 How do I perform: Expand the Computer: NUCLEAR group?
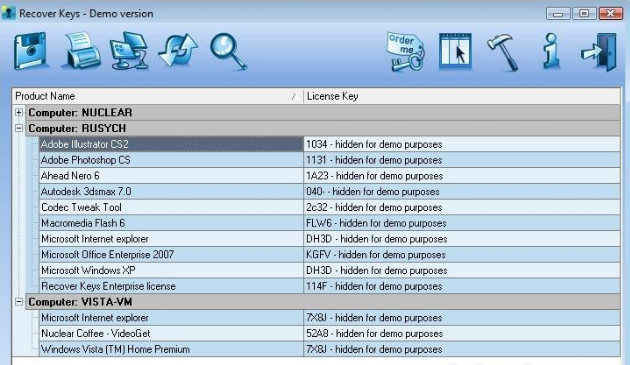point(19,112)
